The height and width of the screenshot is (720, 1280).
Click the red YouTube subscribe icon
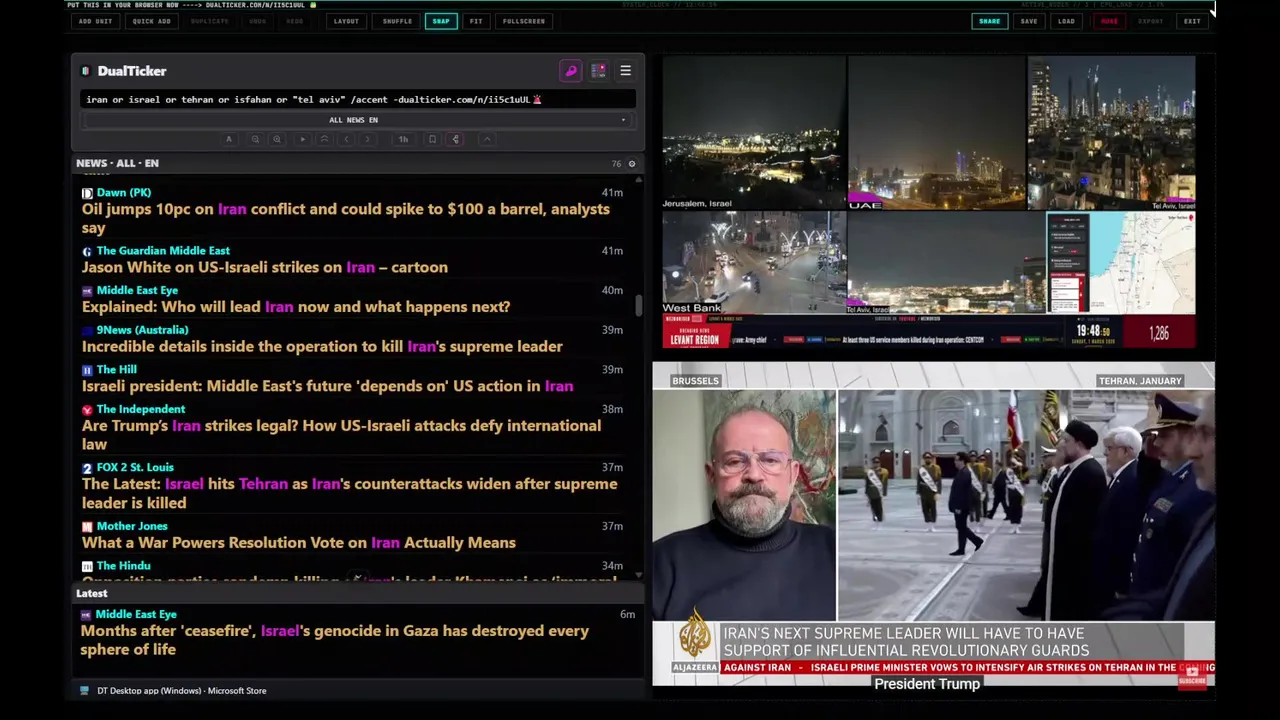click(1192, 675)
